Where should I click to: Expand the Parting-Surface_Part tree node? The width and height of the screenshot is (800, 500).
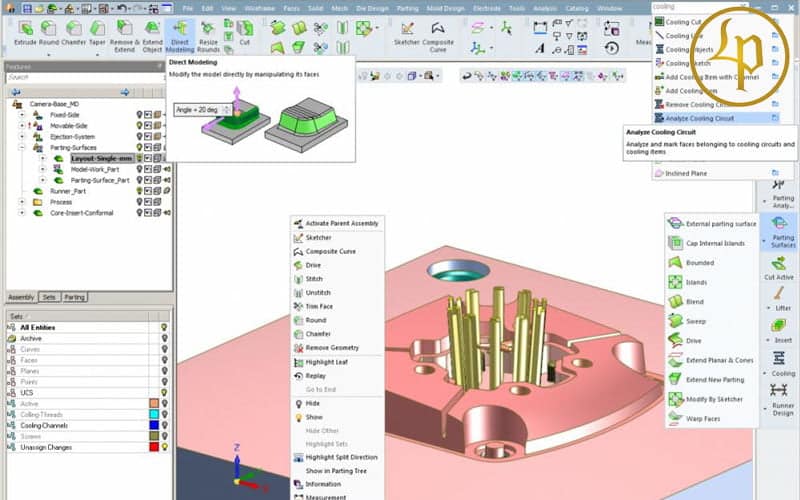43,180
